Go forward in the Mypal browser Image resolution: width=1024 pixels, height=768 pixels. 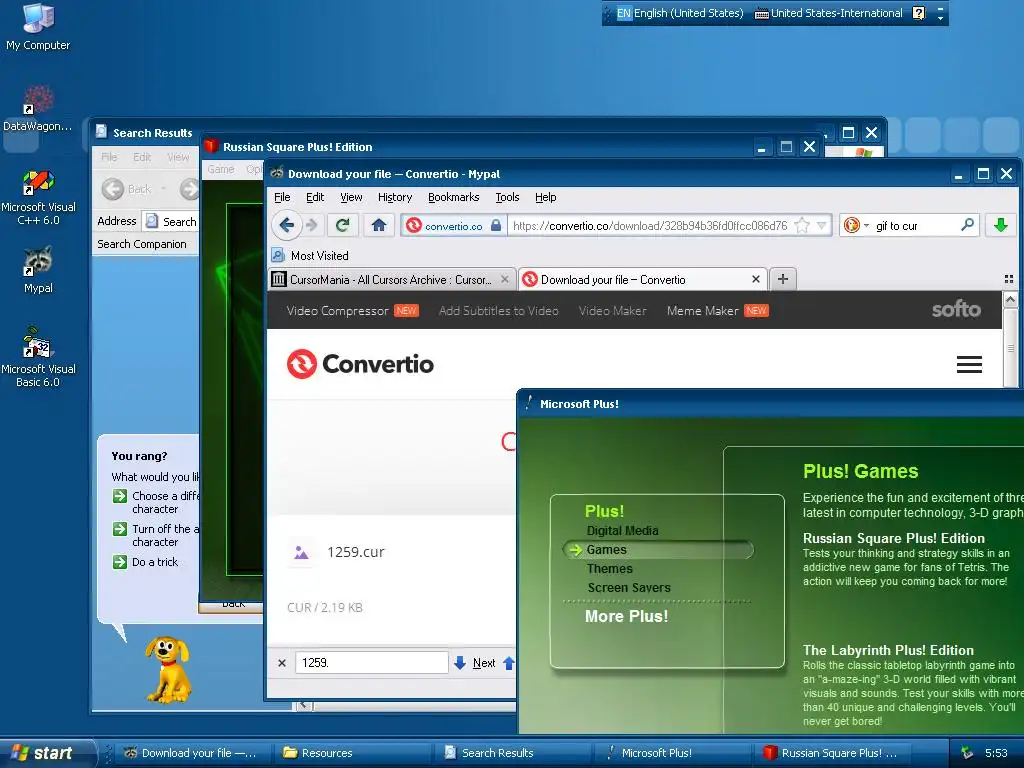pos(312,225)
